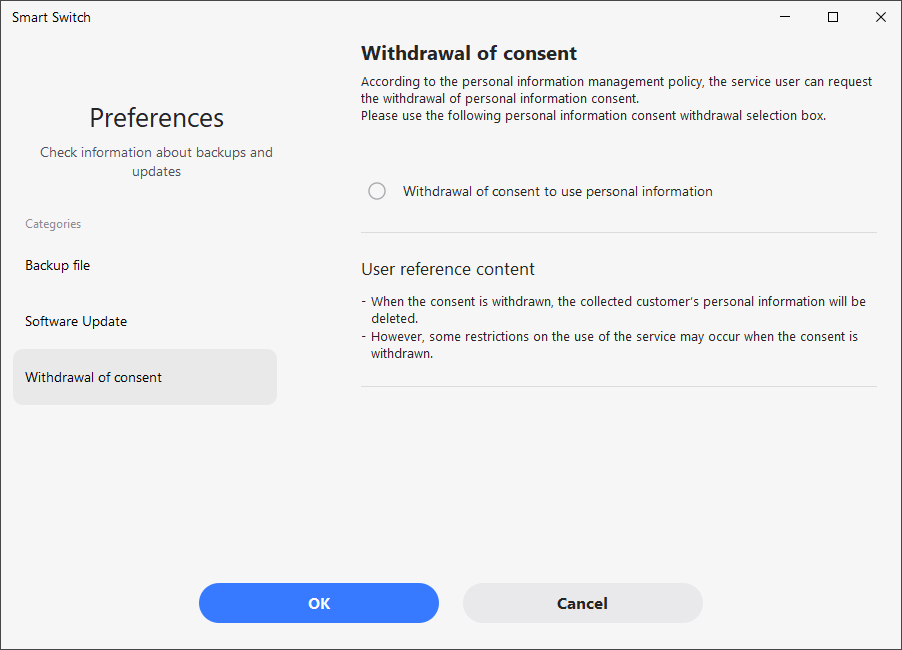Viewport: 902px width, 650px height.
Task: Click the 'Please use the following' instruction line
Action: point(594,116)
